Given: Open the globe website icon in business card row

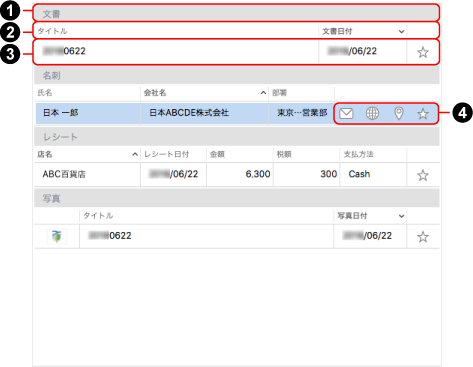Looking at the screenshot, I should coord(372,113).
